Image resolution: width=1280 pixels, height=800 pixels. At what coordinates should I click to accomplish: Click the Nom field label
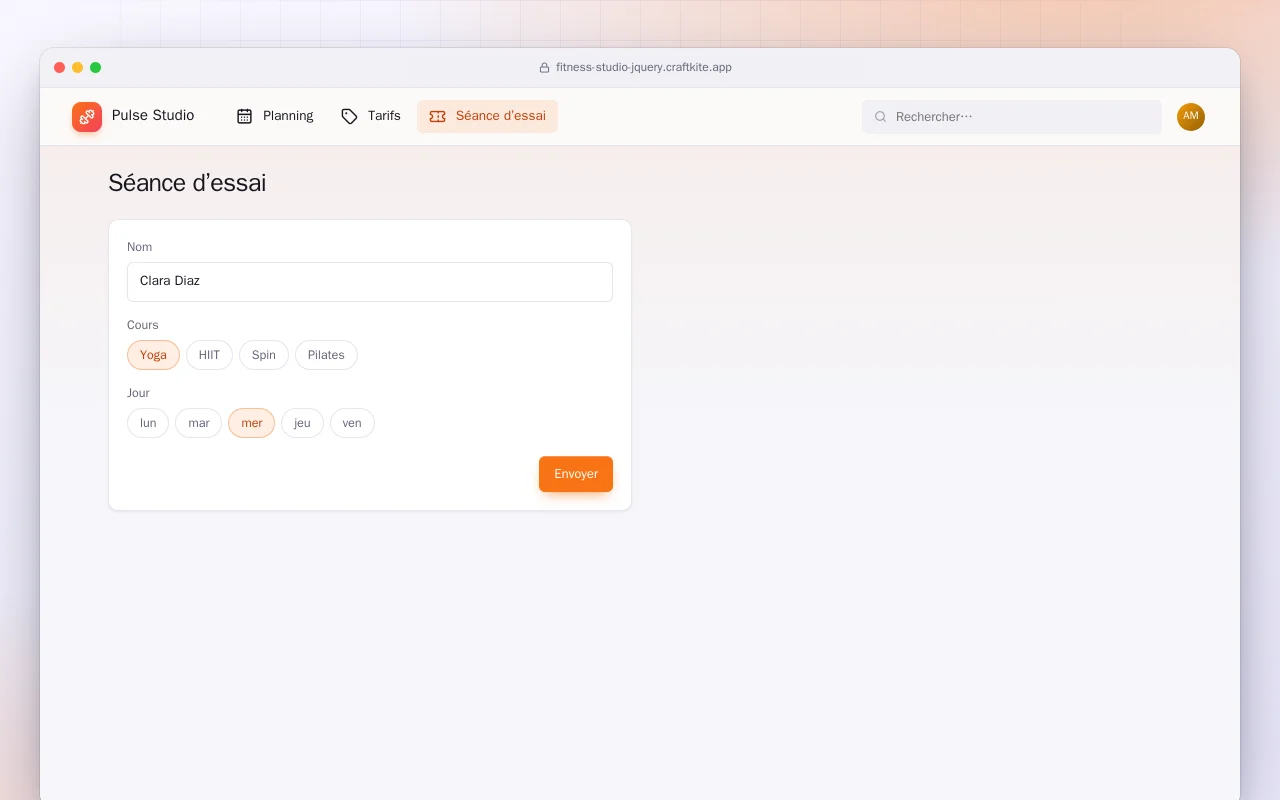click(140, 247)
